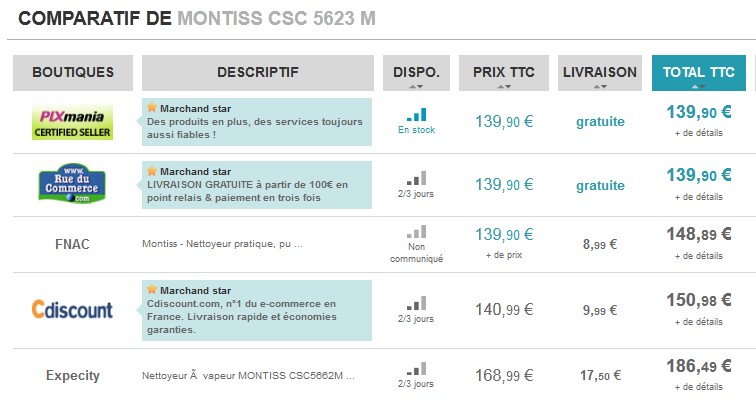Select the BOUTIQUES column header
The image size is (756, 403).
(x=73, y=73)
